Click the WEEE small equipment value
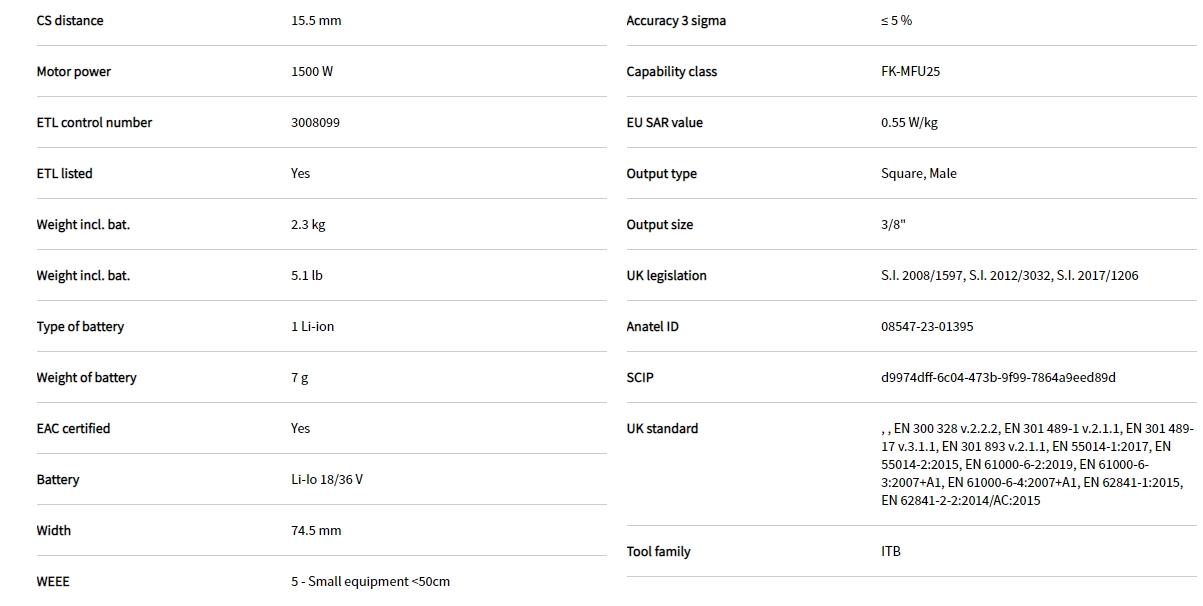The image size is (1203, 606). [x=370, y=582]
